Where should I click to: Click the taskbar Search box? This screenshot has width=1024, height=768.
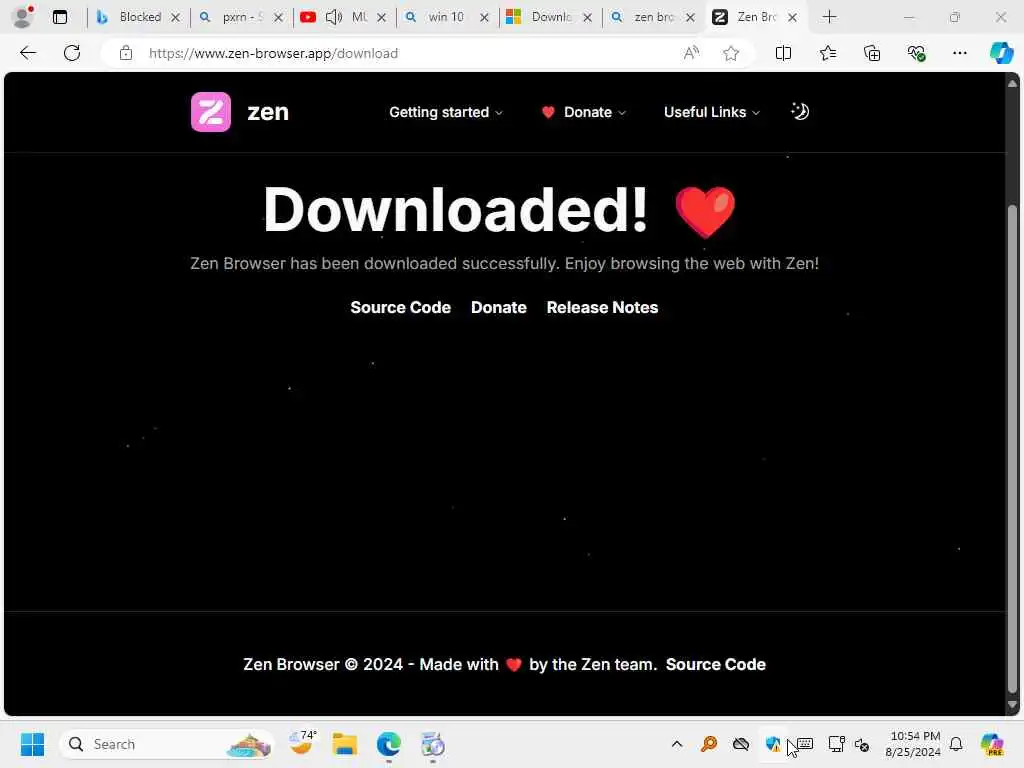167,744
